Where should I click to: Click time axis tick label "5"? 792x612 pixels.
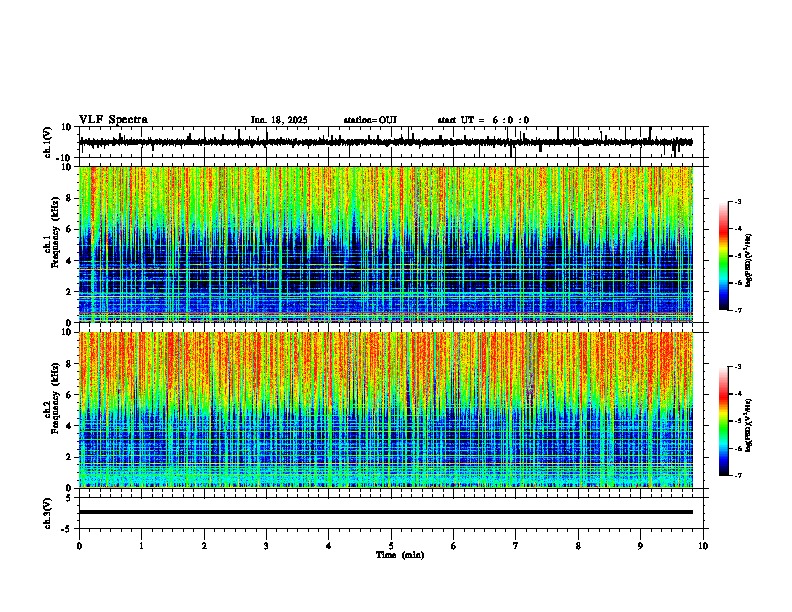click(x=391, y=546)
